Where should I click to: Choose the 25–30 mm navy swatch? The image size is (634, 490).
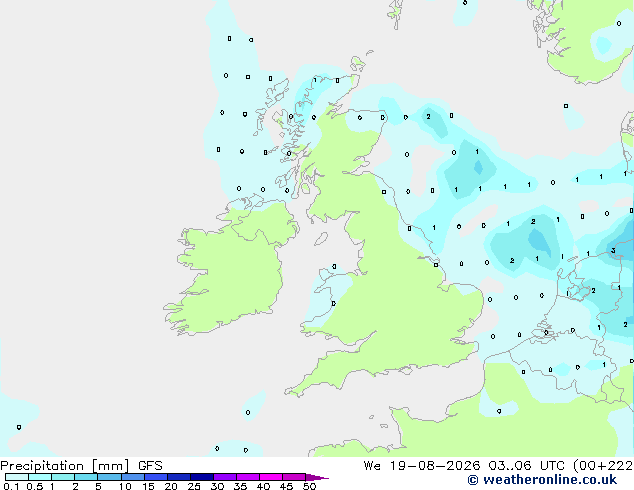[202, 477]
